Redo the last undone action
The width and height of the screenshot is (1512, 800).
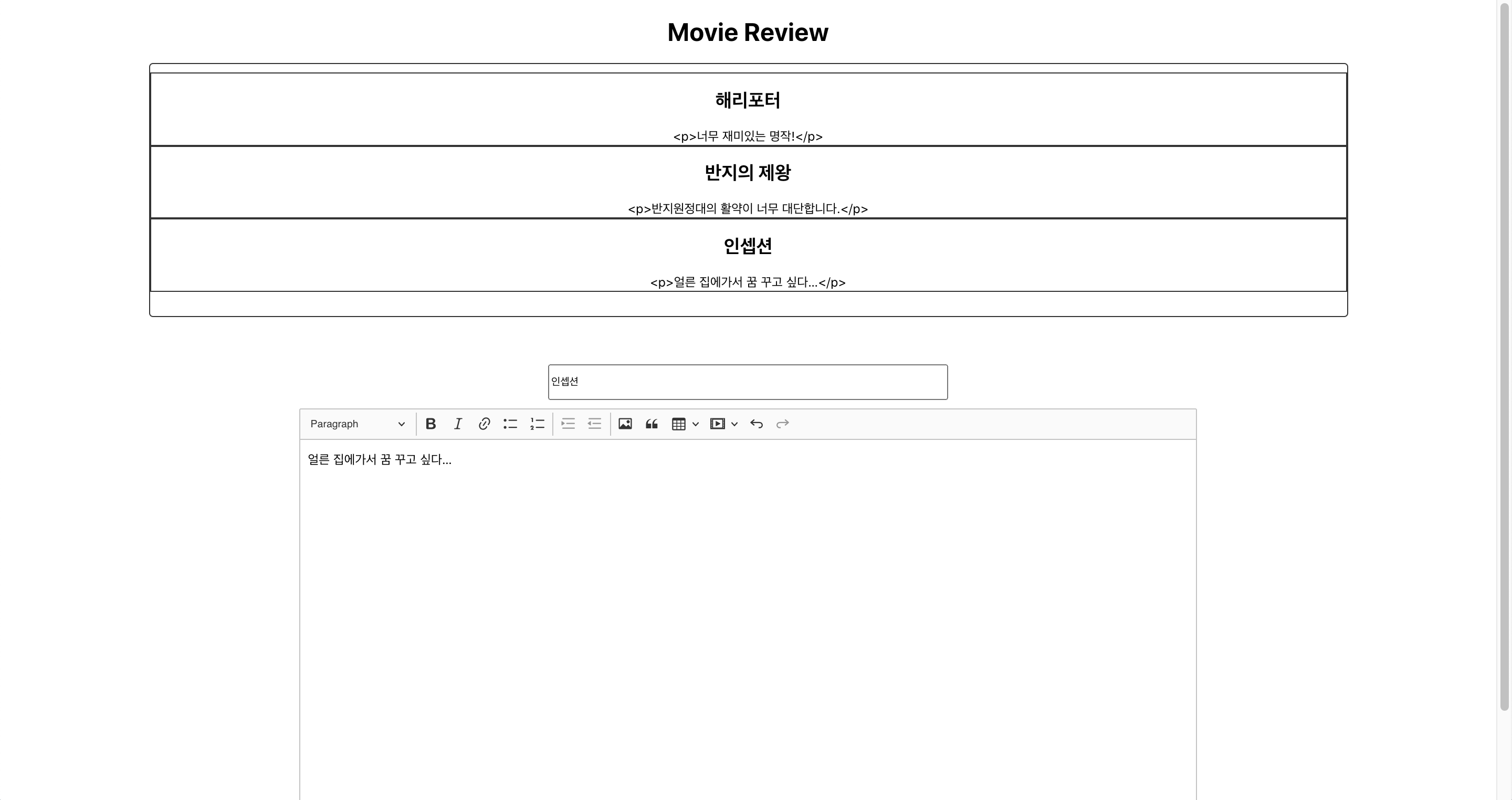782,423
